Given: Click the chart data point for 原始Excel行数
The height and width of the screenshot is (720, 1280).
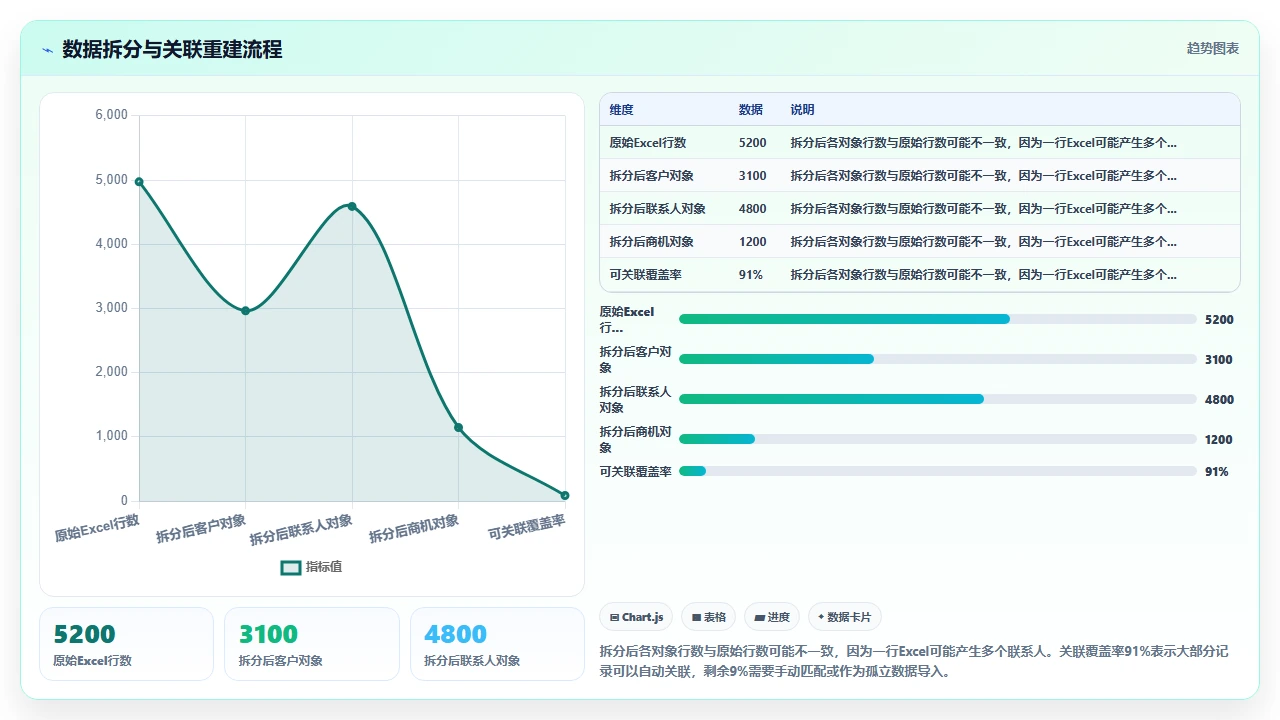Looking at the screenshot, I should click(139, 181).
